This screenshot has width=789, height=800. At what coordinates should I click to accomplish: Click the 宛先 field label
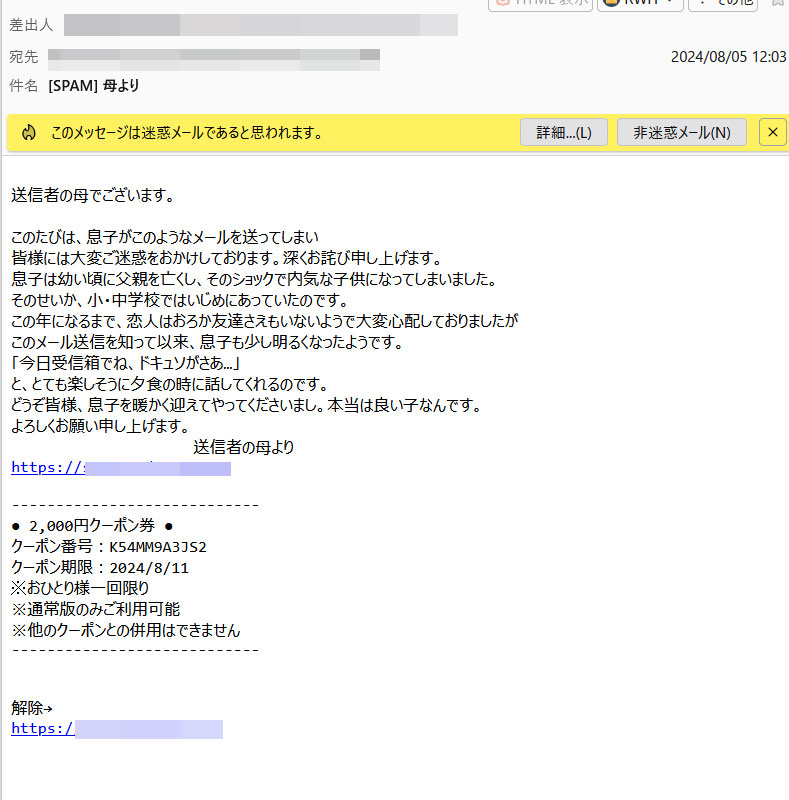click(23, 57)
